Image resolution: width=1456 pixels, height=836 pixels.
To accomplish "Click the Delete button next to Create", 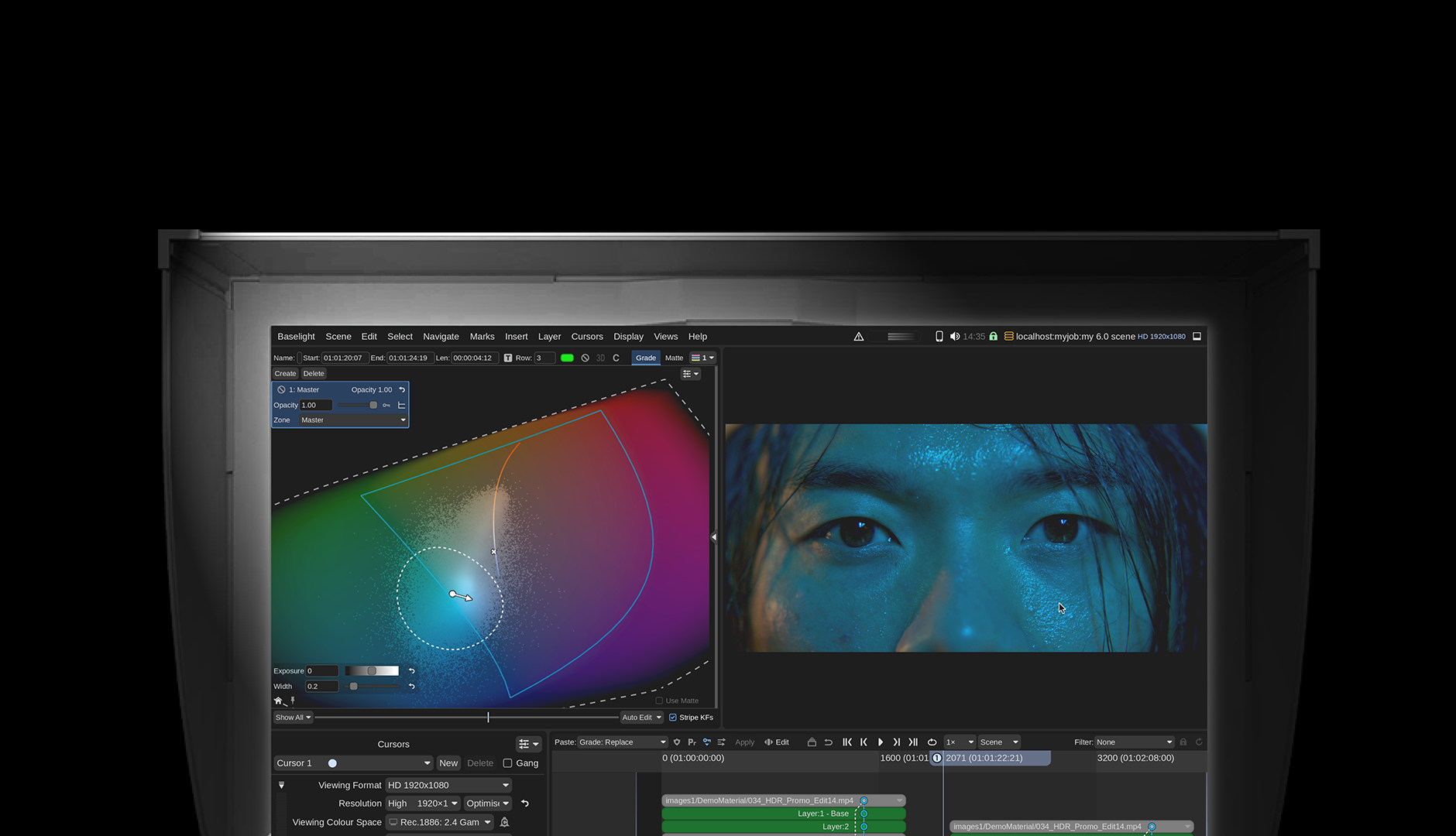I will [314, 374].
